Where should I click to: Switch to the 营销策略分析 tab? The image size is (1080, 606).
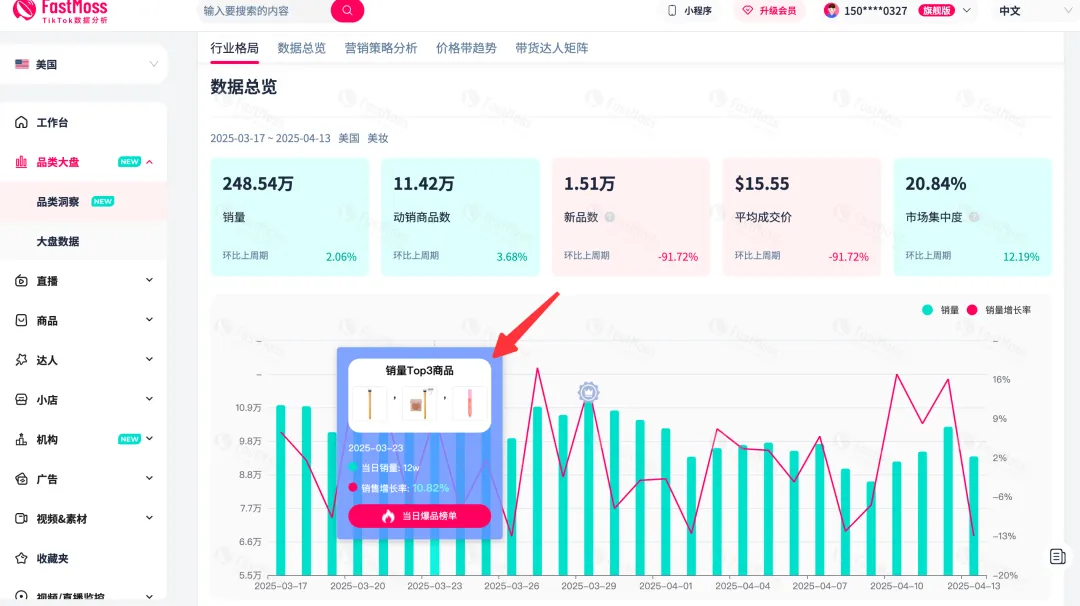(381, 48)
